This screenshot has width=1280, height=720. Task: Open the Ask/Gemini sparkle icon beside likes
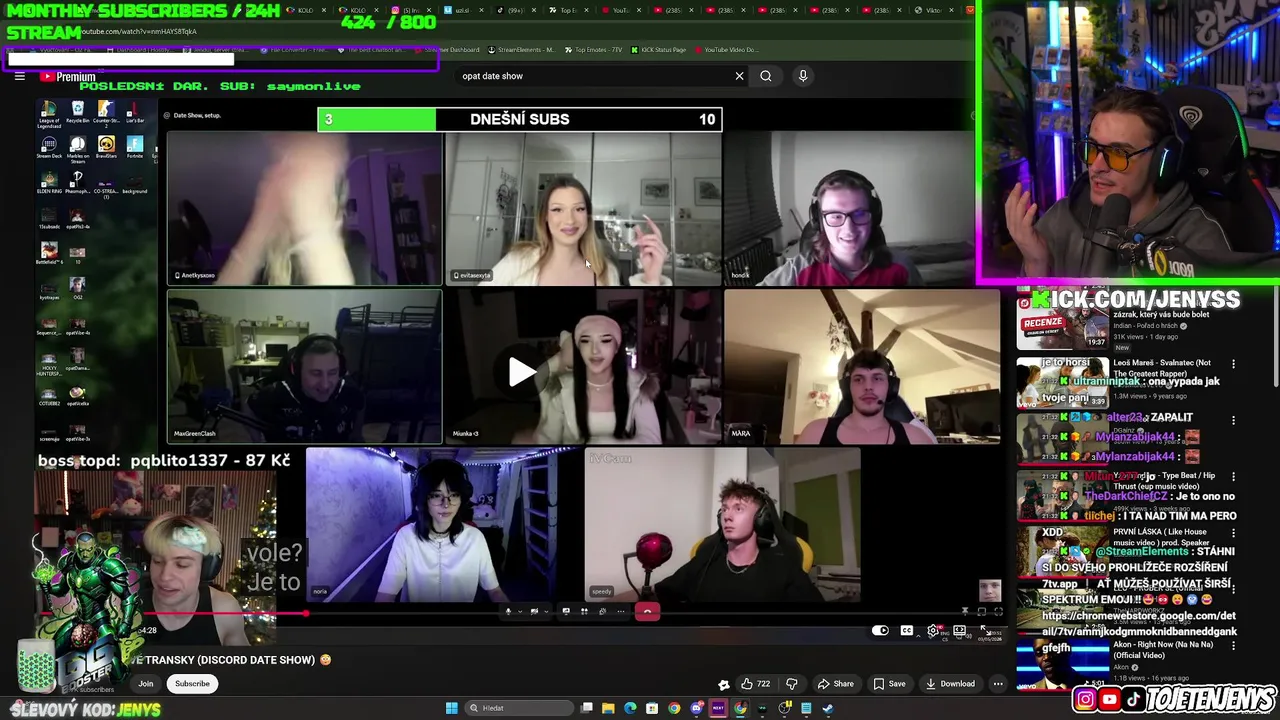coord(724,684)
